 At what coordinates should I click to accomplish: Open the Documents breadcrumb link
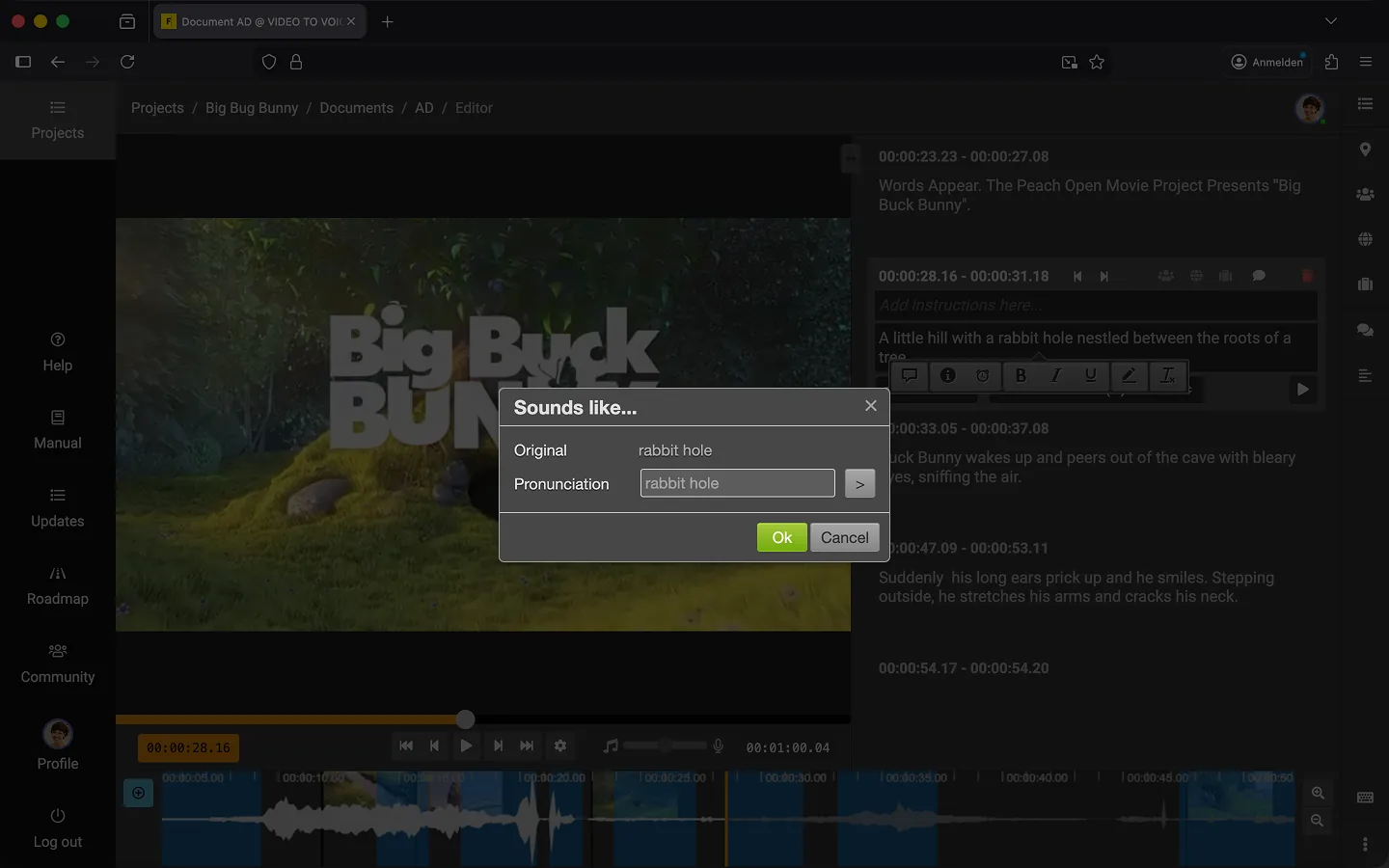click(356, 108)
